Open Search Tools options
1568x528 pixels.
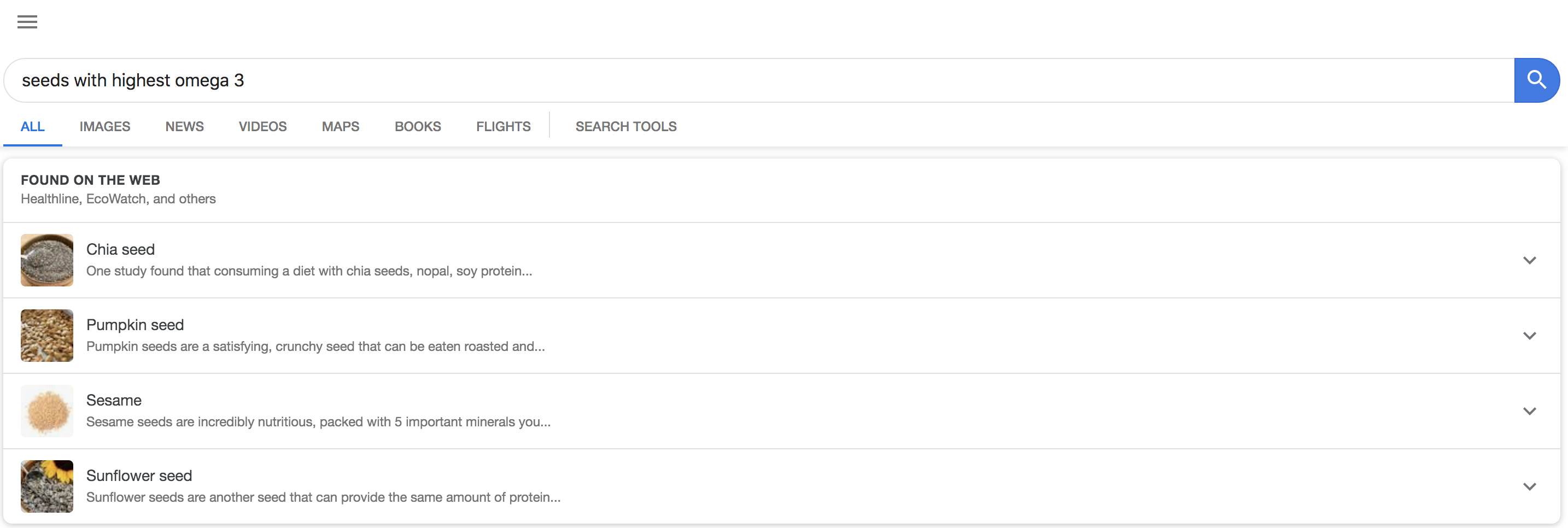pos(626,126)
